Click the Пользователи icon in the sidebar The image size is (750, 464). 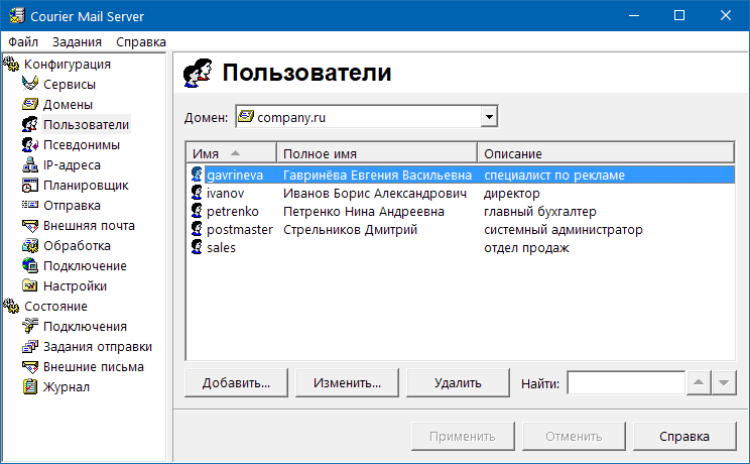click(30, 124)
